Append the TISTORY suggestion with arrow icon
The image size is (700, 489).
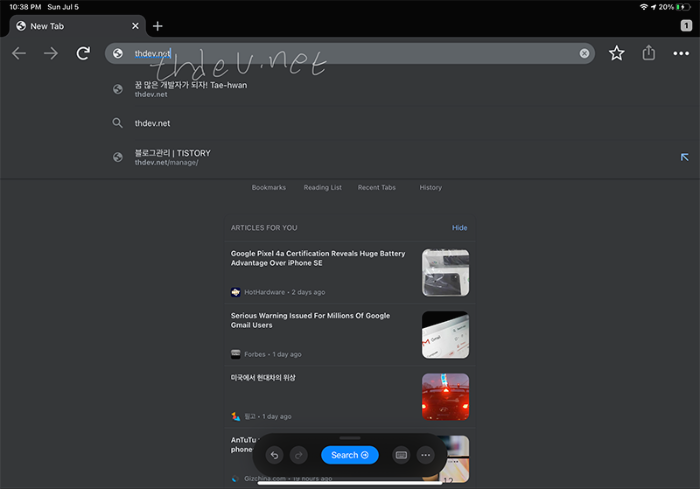(684, 157)
